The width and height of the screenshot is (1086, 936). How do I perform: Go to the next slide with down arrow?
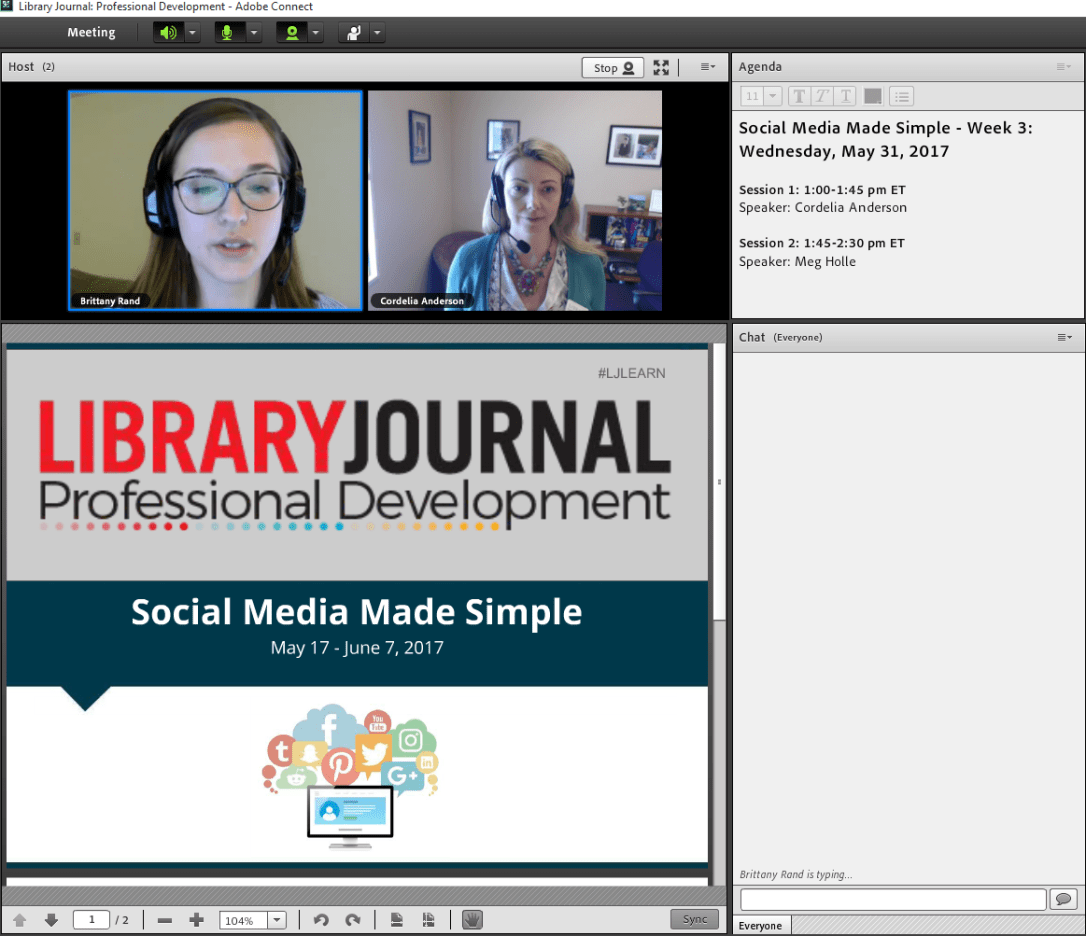point(51,920)
